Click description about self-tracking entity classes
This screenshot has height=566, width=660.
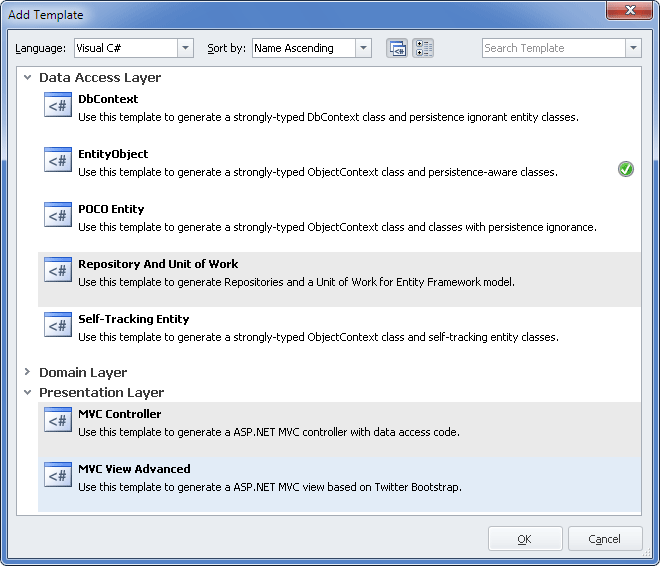pos(319,337)
